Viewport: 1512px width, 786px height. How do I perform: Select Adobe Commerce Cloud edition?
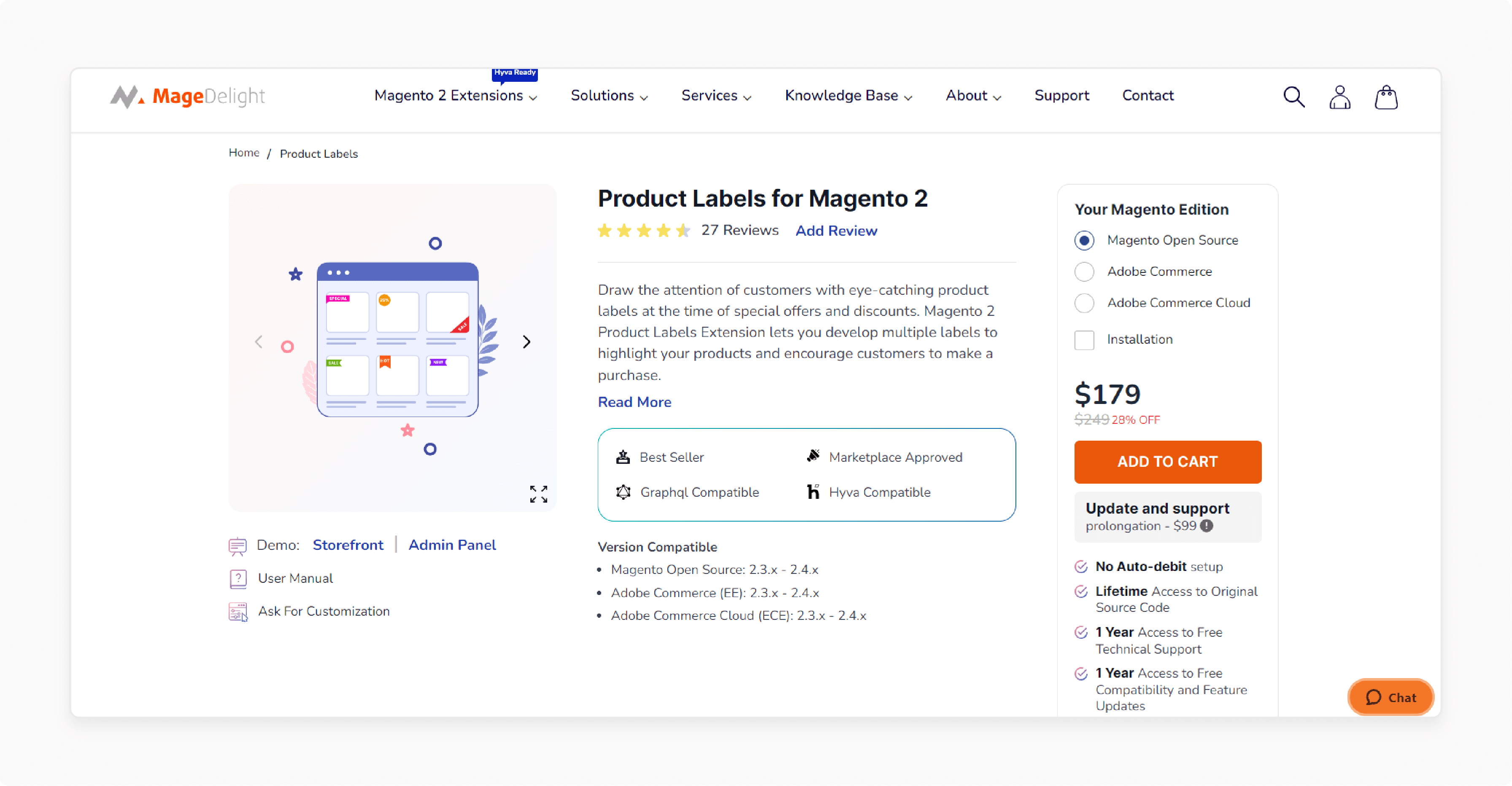pos(1084,303)
